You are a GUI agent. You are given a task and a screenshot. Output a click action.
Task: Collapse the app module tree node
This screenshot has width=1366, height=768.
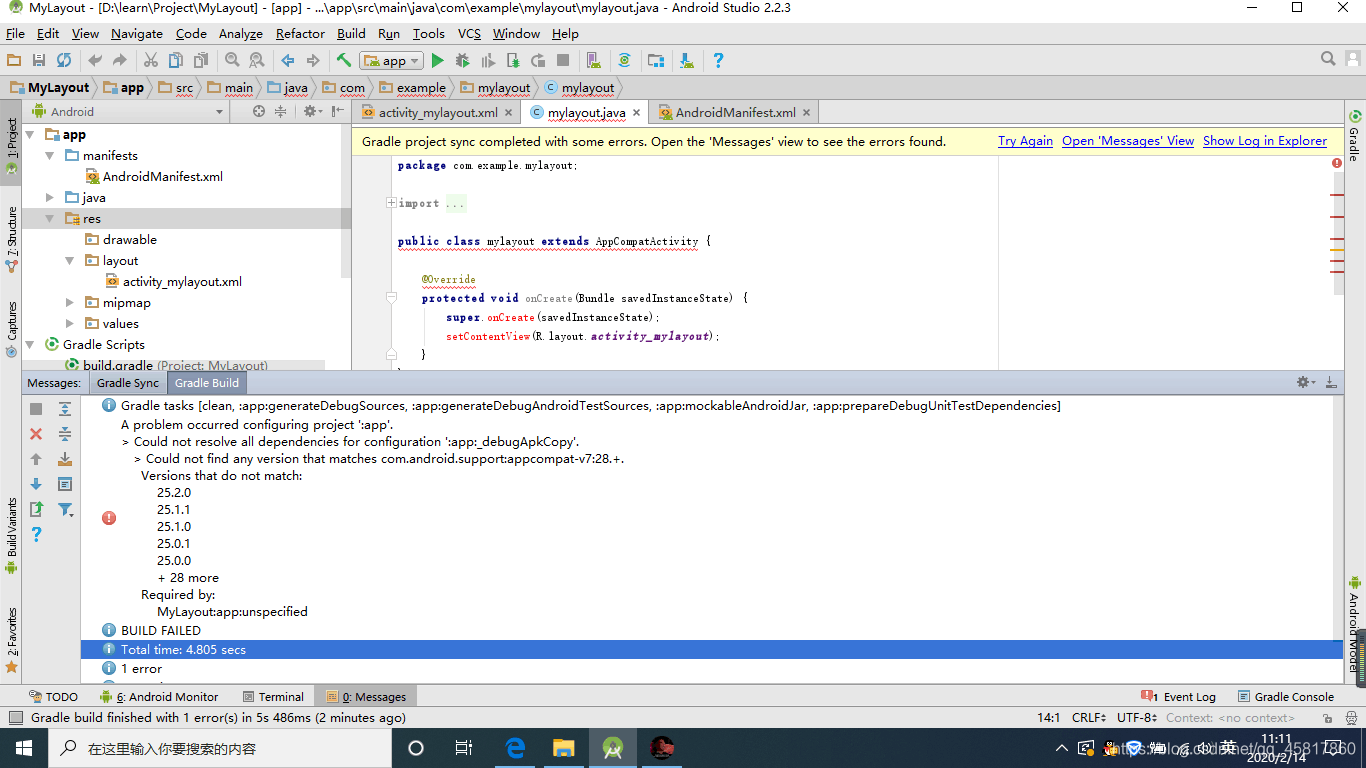pyautogui.click(x=30, y=135)
